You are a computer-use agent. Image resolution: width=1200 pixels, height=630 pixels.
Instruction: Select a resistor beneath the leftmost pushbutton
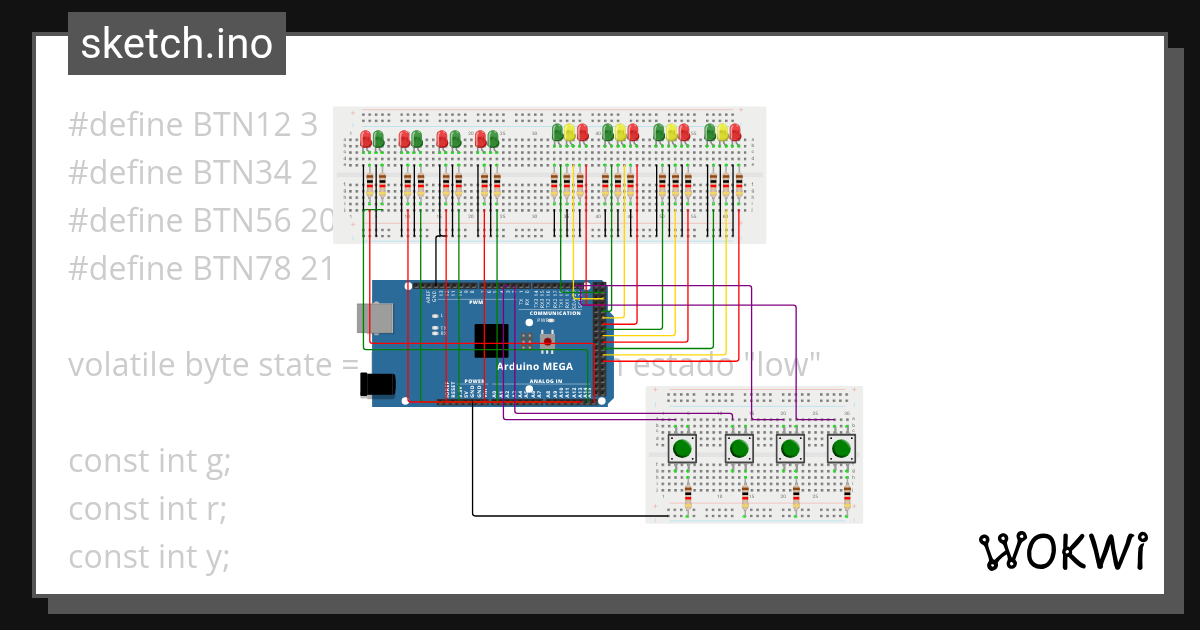pos(688,497)
